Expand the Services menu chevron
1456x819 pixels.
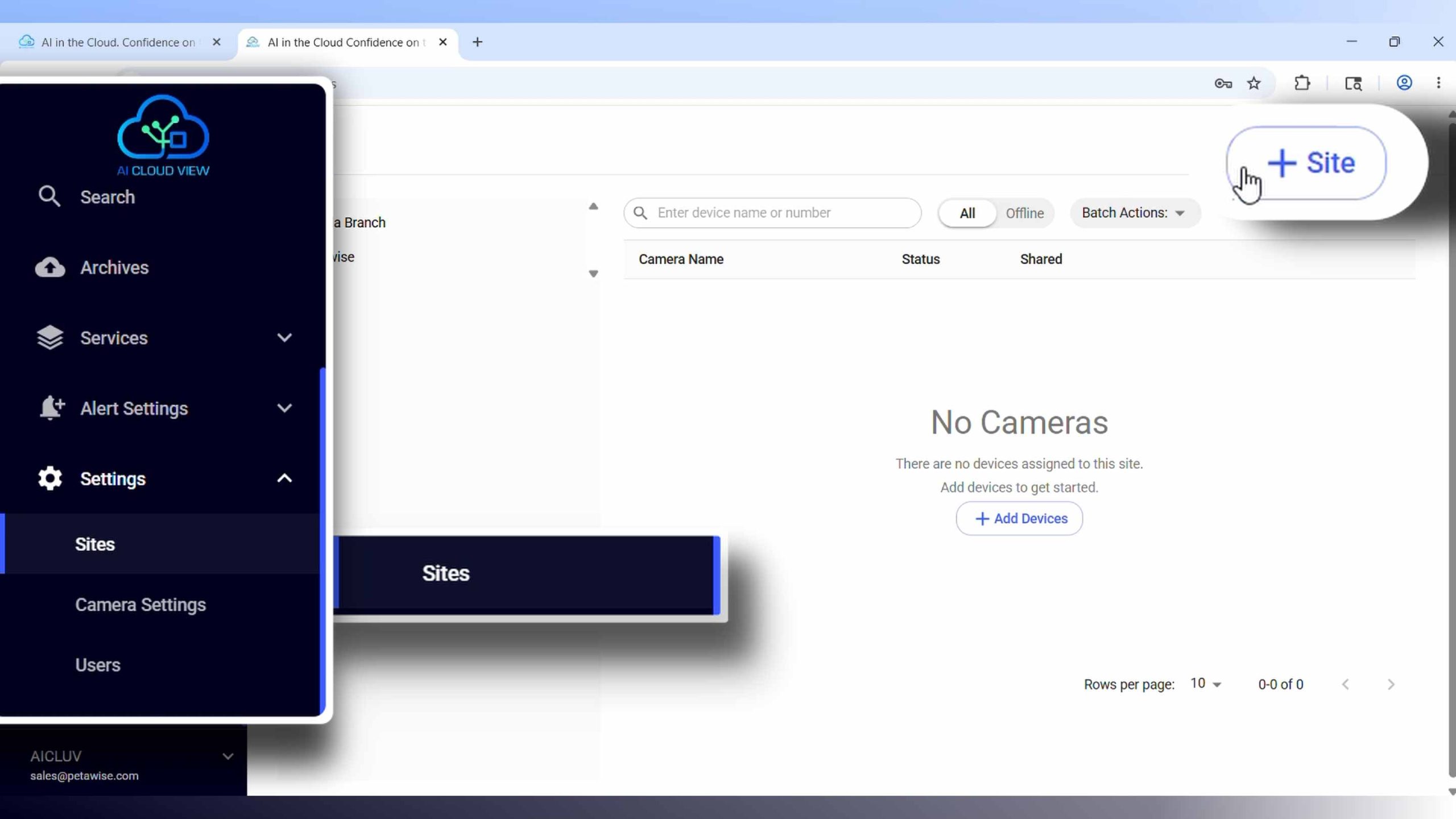coord(284,338)
